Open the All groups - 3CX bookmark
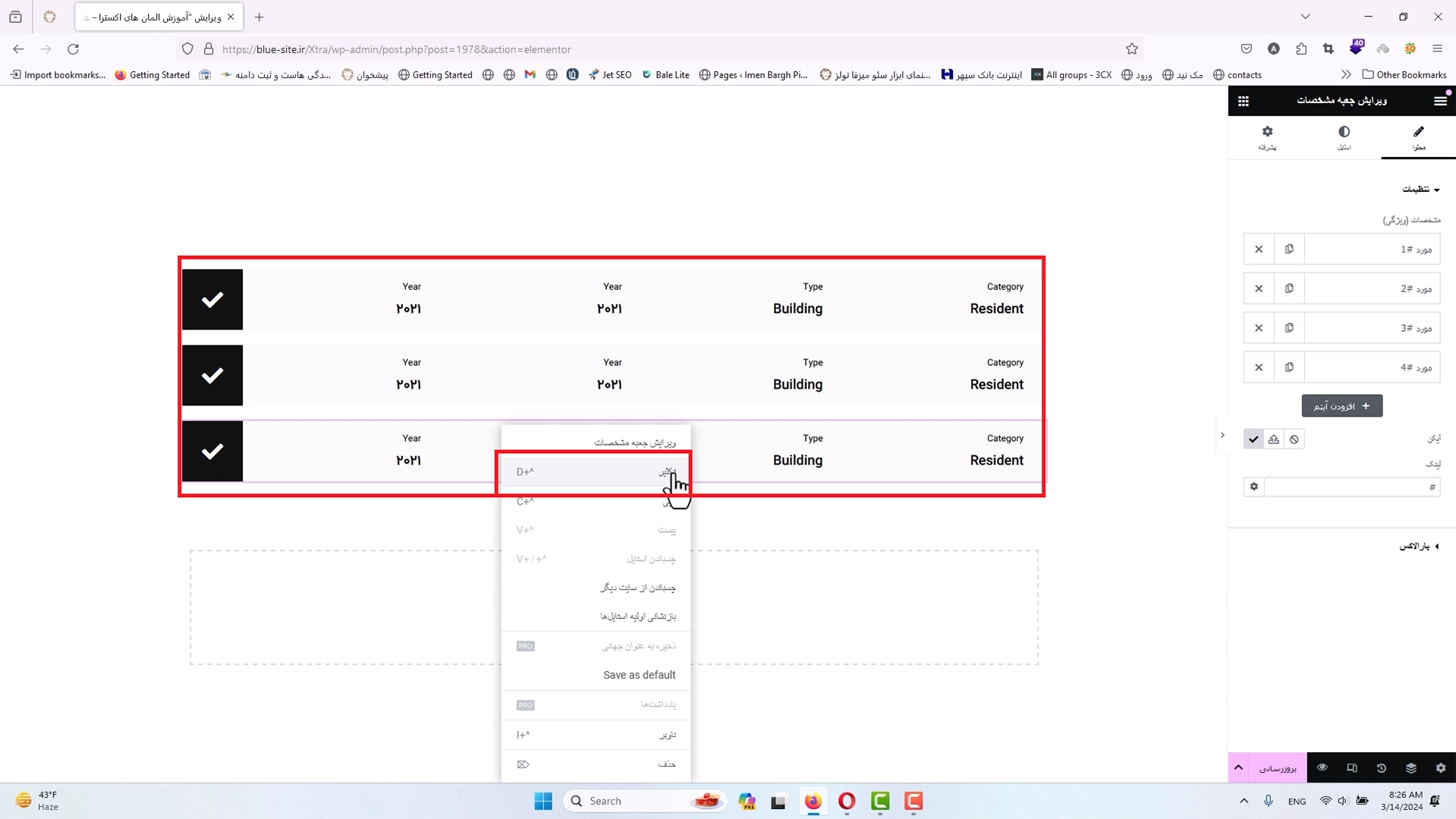1456x819 pixels. pyautogui.click(x=1071, y=74)
